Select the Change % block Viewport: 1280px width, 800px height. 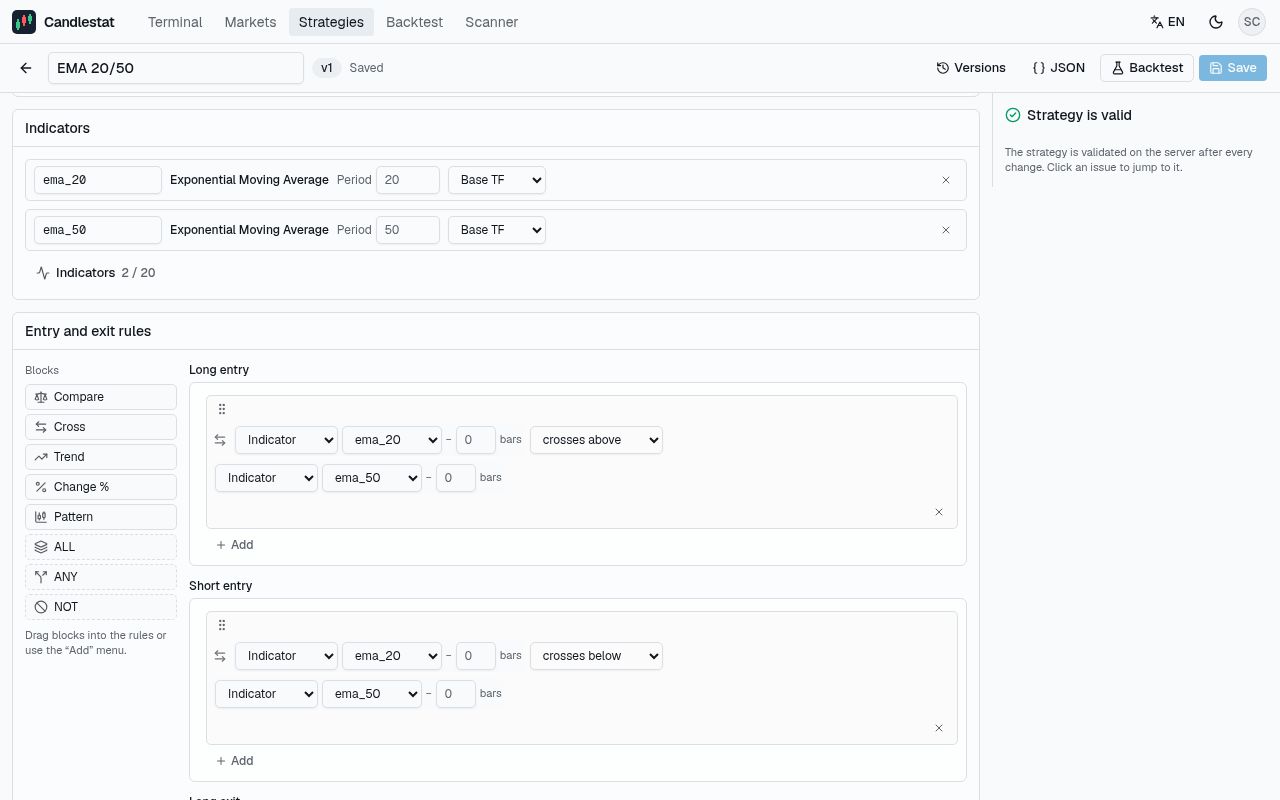coord(101,487)
